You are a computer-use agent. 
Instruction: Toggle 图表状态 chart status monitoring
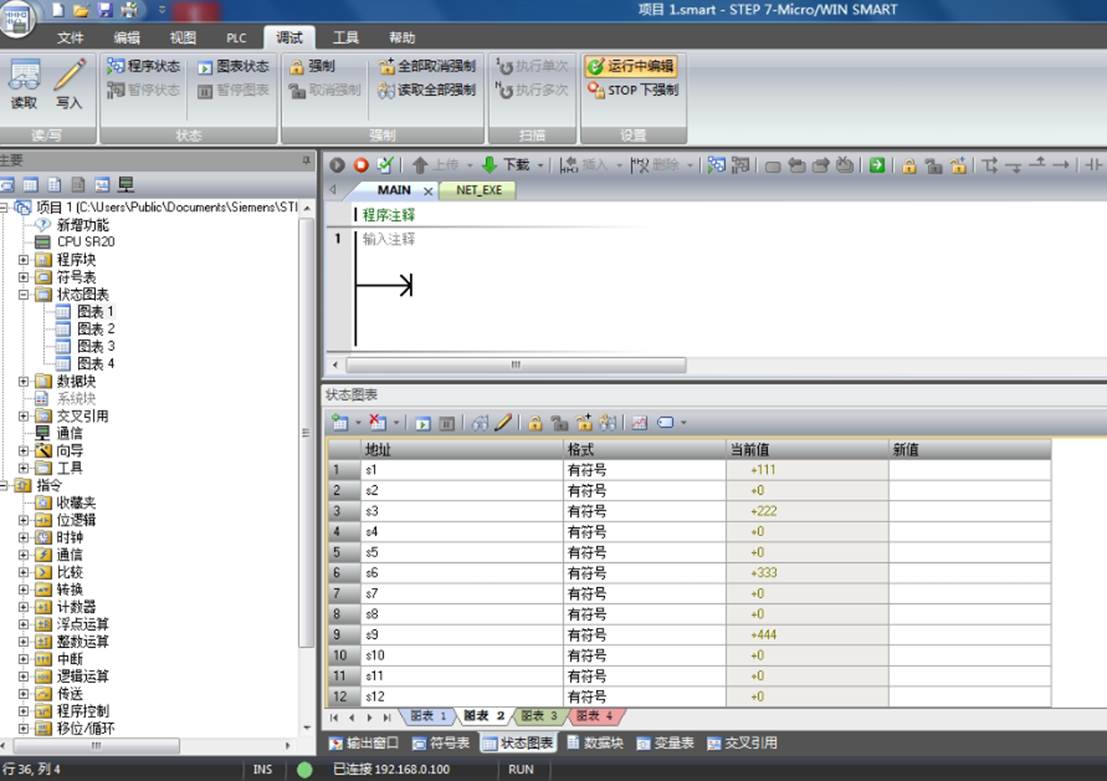(x=233, y=66)
